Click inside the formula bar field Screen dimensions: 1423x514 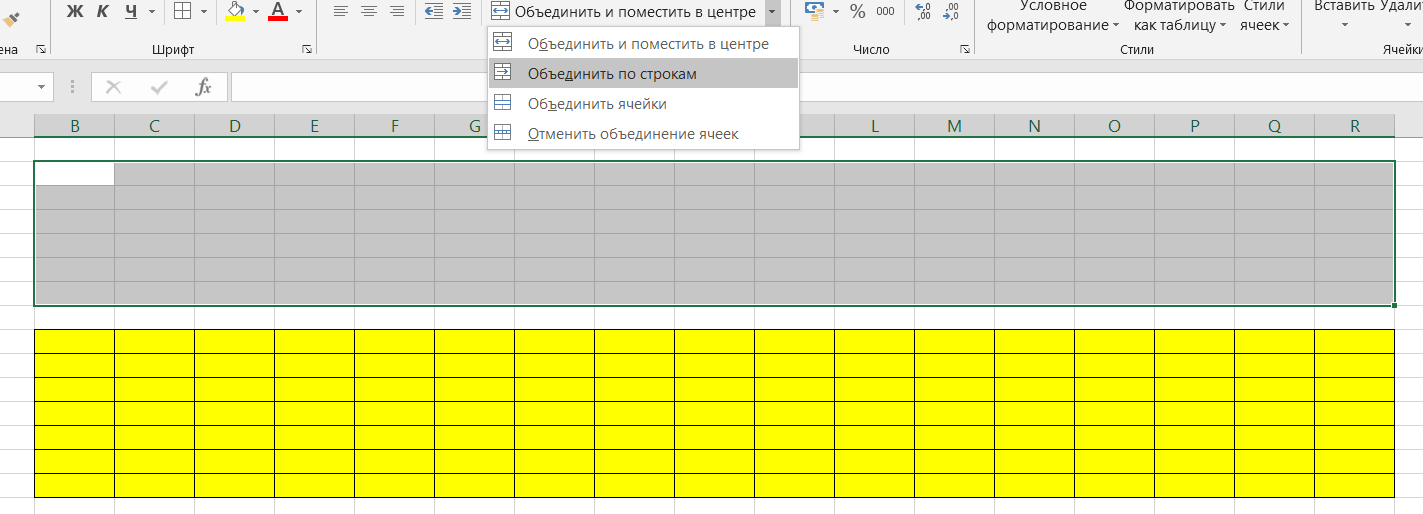click(820, 87)
